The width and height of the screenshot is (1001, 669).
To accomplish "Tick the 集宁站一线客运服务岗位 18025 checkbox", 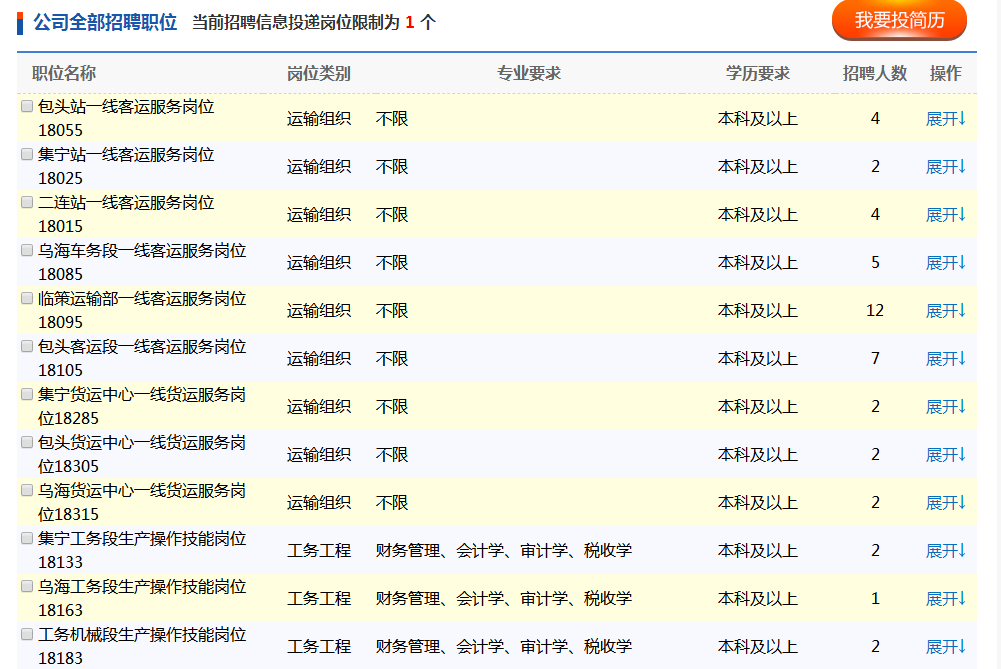I will (x=27, y=154).
